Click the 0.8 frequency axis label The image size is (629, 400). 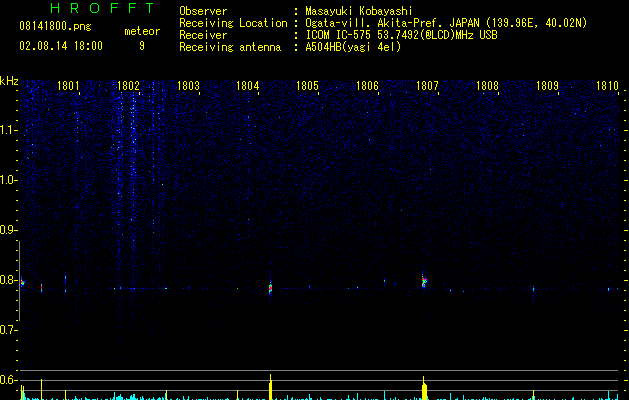coord(8,280)
